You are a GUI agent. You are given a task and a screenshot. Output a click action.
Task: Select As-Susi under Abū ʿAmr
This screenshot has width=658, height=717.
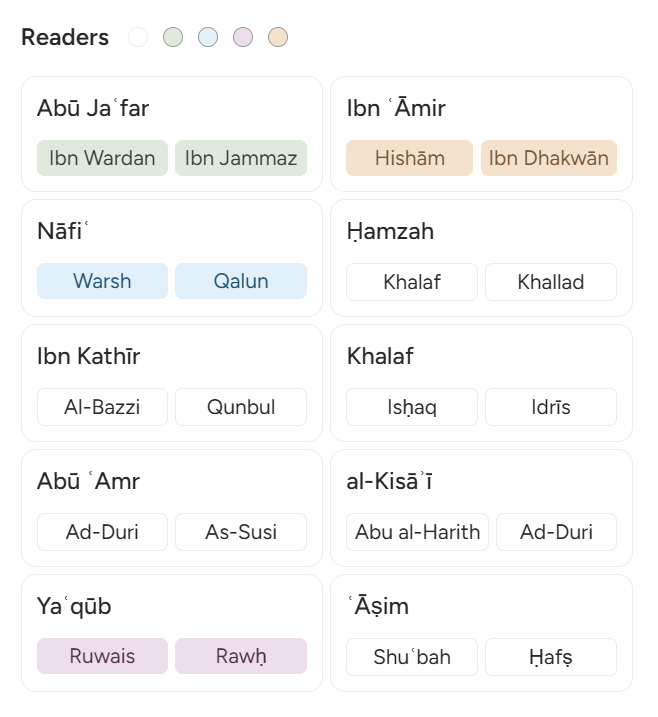241,532
